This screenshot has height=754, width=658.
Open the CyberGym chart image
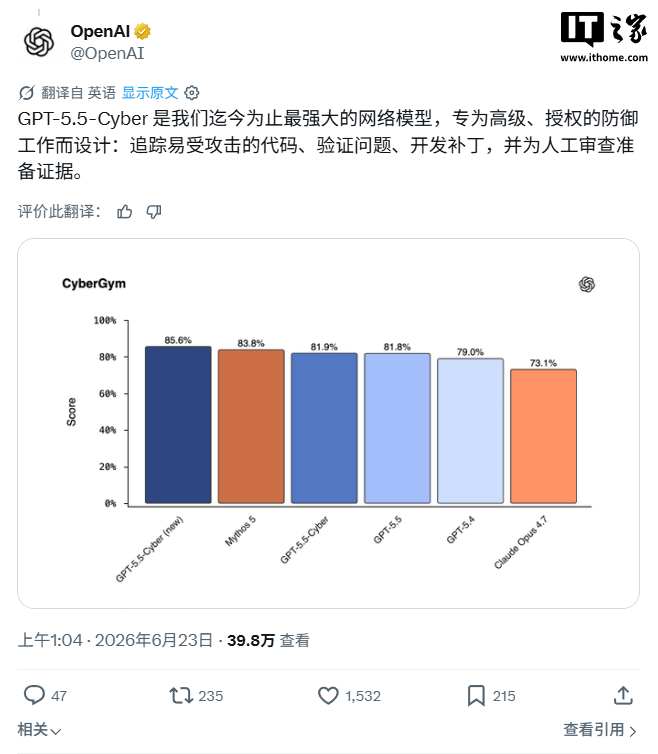click(329, 424)
